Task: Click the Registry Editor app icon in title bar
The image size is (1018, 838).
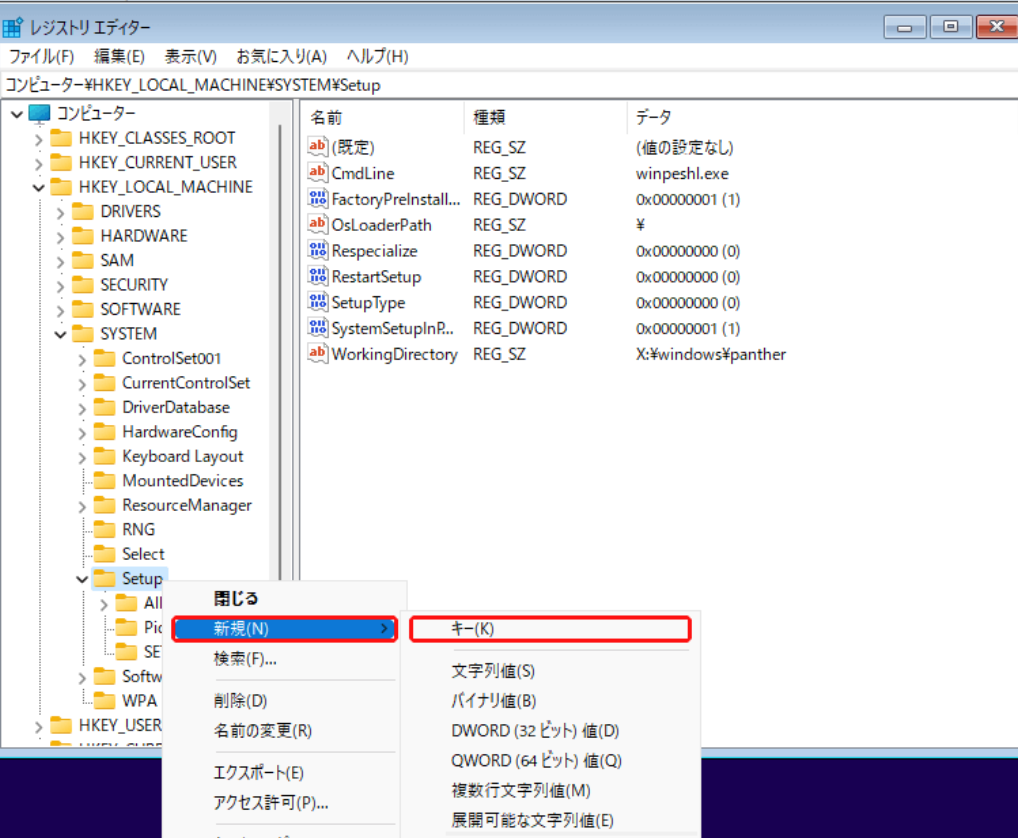Action: click(12, 27)
